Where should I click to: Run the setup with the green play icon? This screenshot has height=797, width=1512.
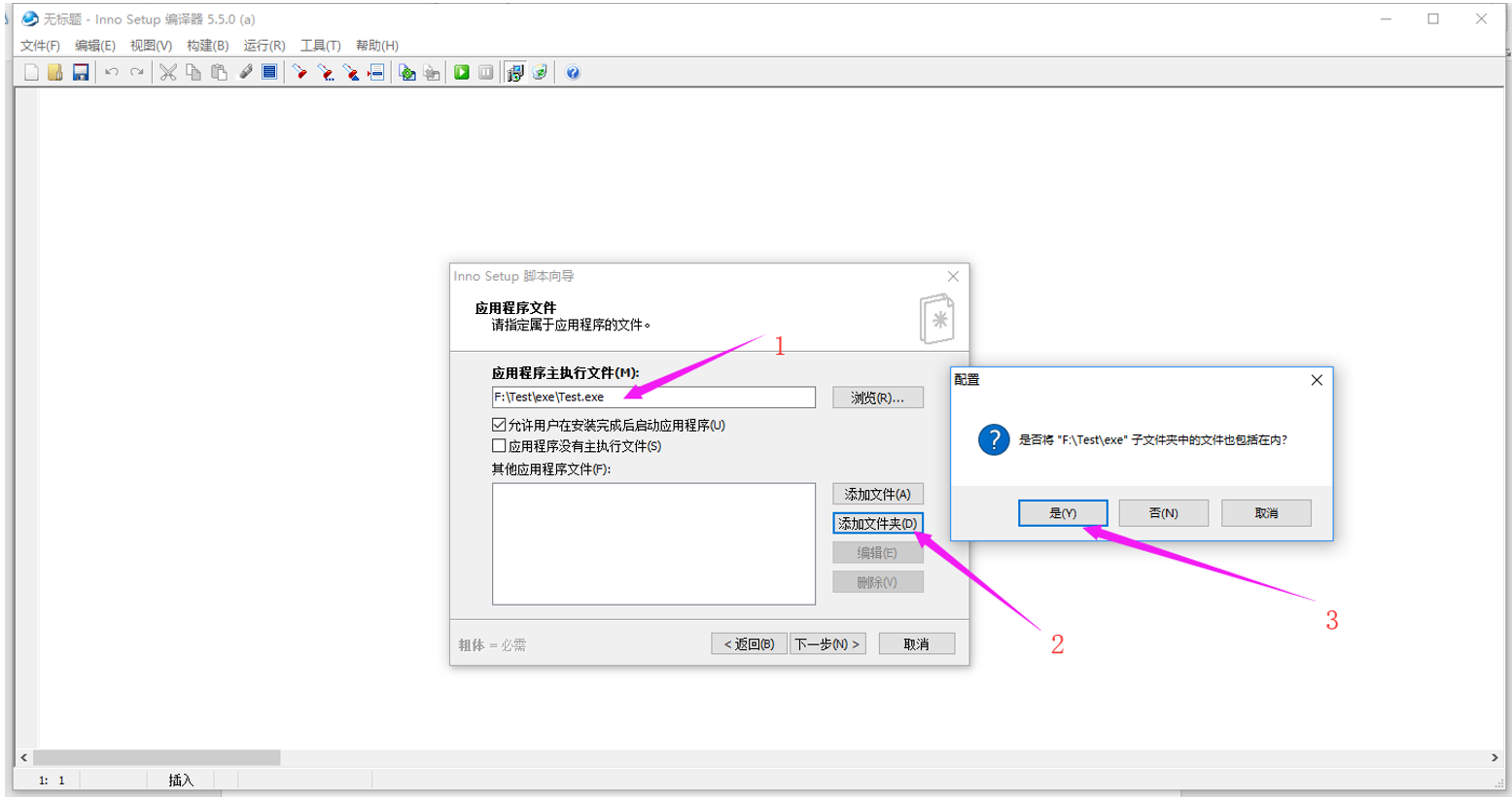pos(462,72)
